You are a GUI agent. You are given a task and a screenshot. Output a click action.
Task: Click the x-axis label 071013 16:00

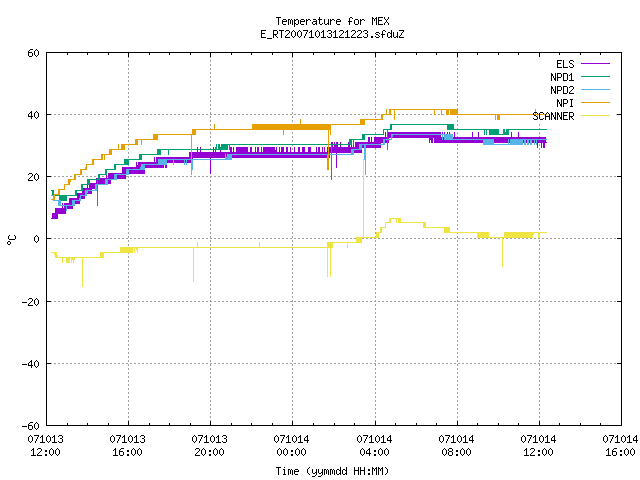(x=127, y=446)
